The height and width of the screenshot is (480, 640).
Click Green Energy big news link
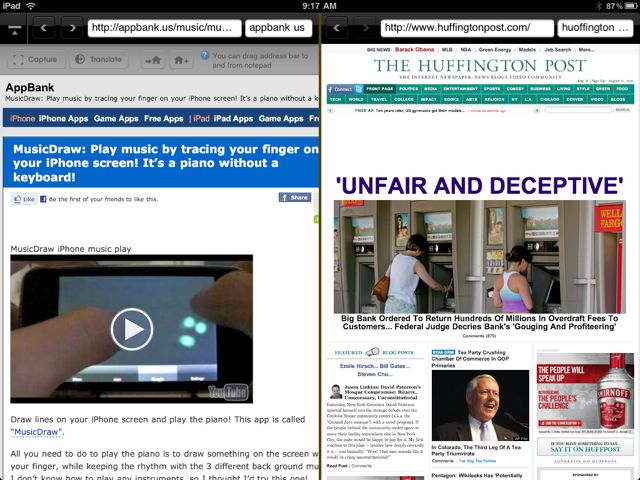coord(495,49)
